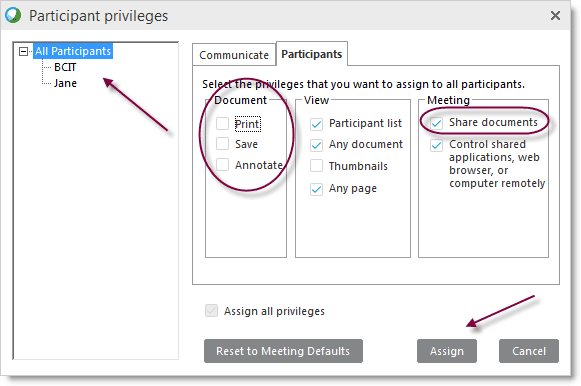Image resolution: width=581 pixels, height=386 pixels.
Task: Select Jane participant in the list
Action: pyautogui.click(x=65, y=83)
